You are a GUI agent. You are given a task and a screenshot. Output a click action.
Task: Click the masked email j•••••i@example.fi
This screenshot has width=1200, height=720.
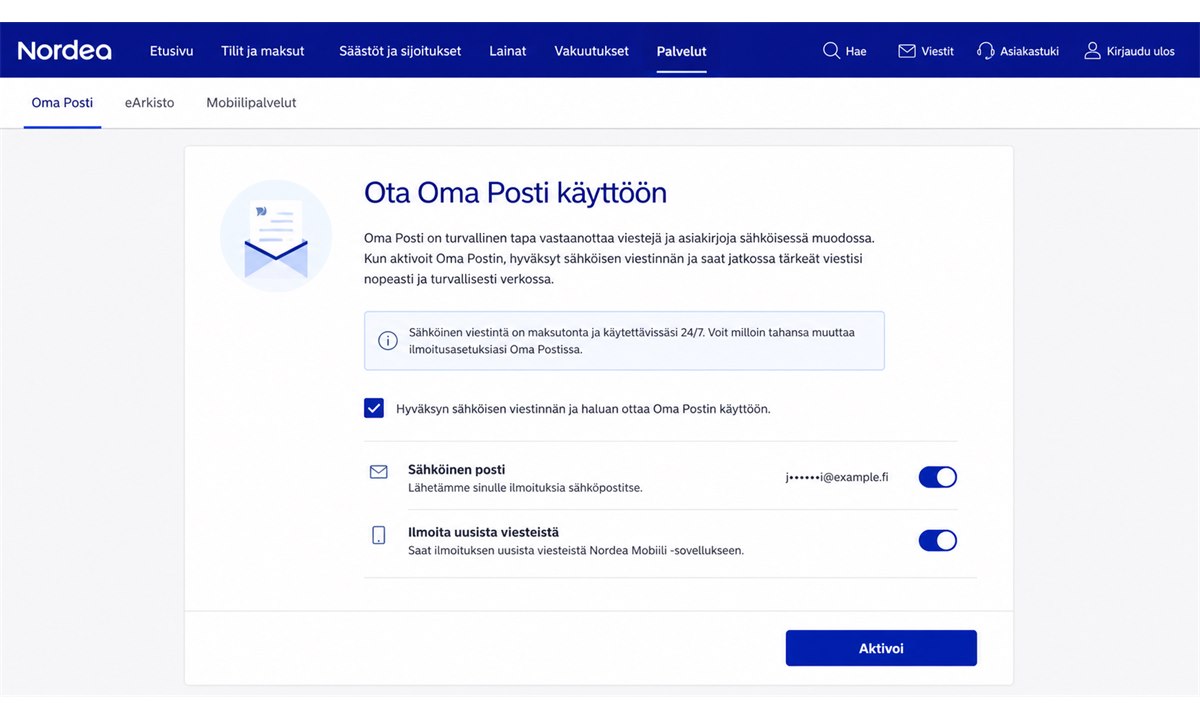[x=837, y=477]
